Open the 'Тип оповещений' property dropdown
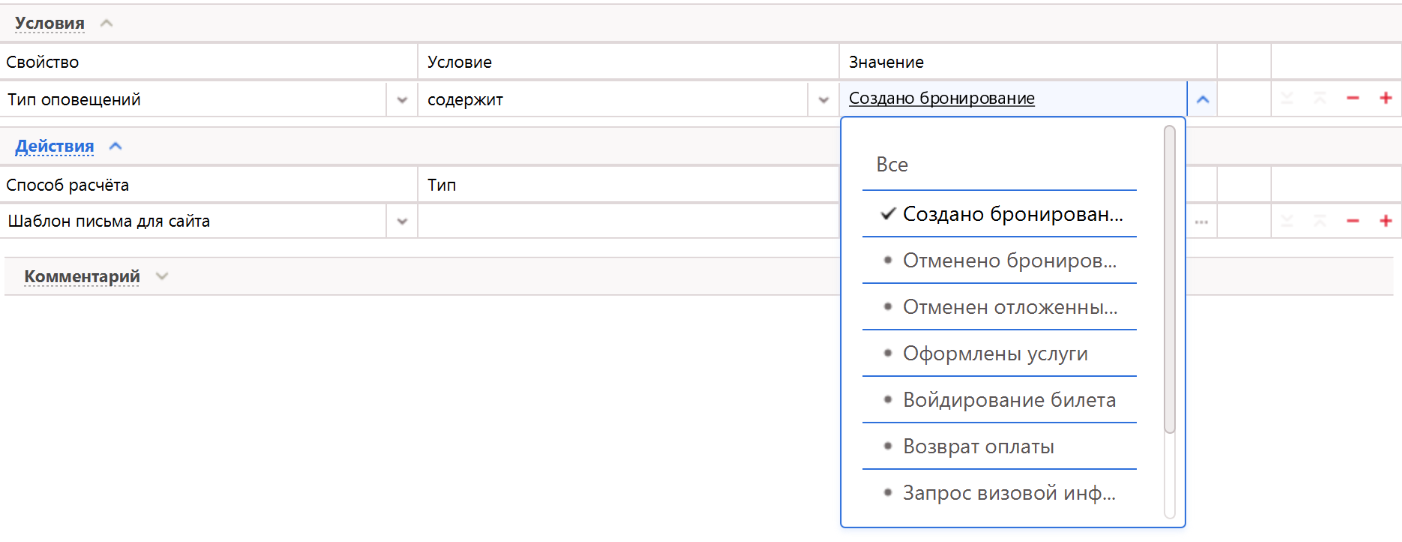 tap(402, 100)
